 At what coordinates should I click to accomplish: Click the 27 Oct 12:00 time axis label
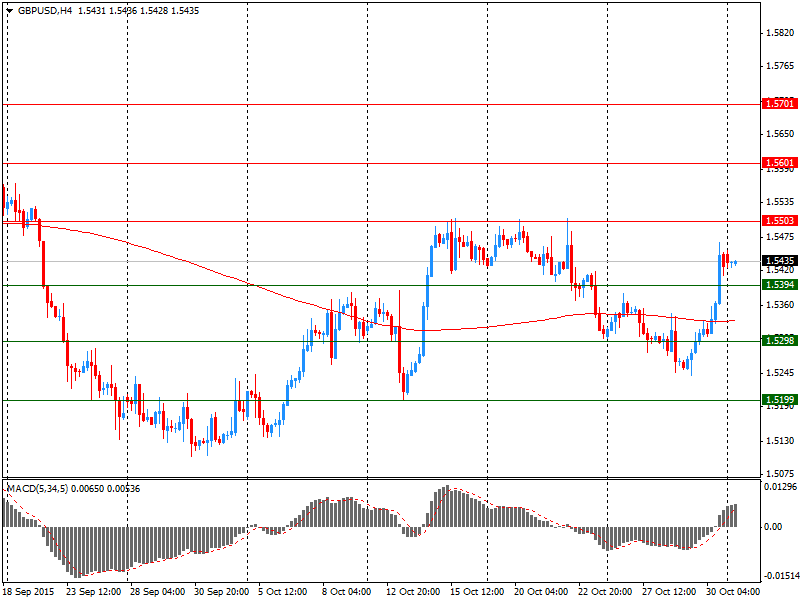(x=669, y=592)
